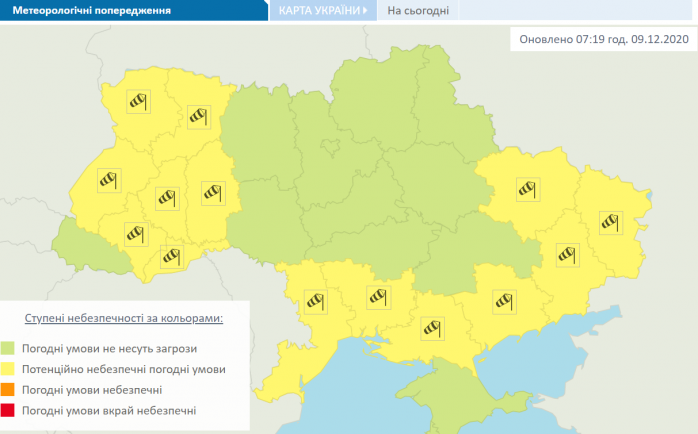698x434 pixels.
Task: Click the red legend color swatch
Action: 12,411
